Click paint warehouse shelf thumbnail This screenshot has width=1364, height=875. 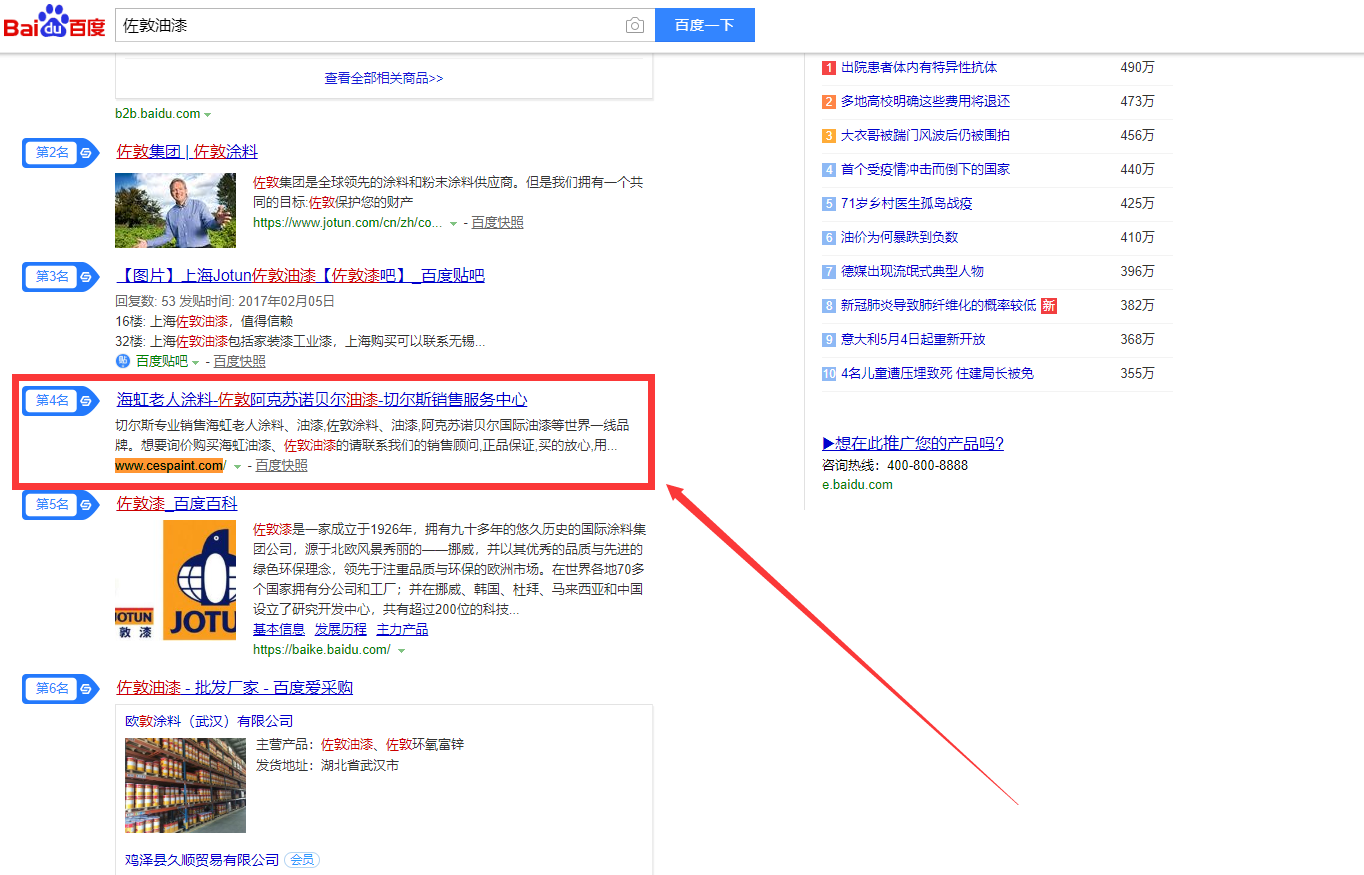185,785
